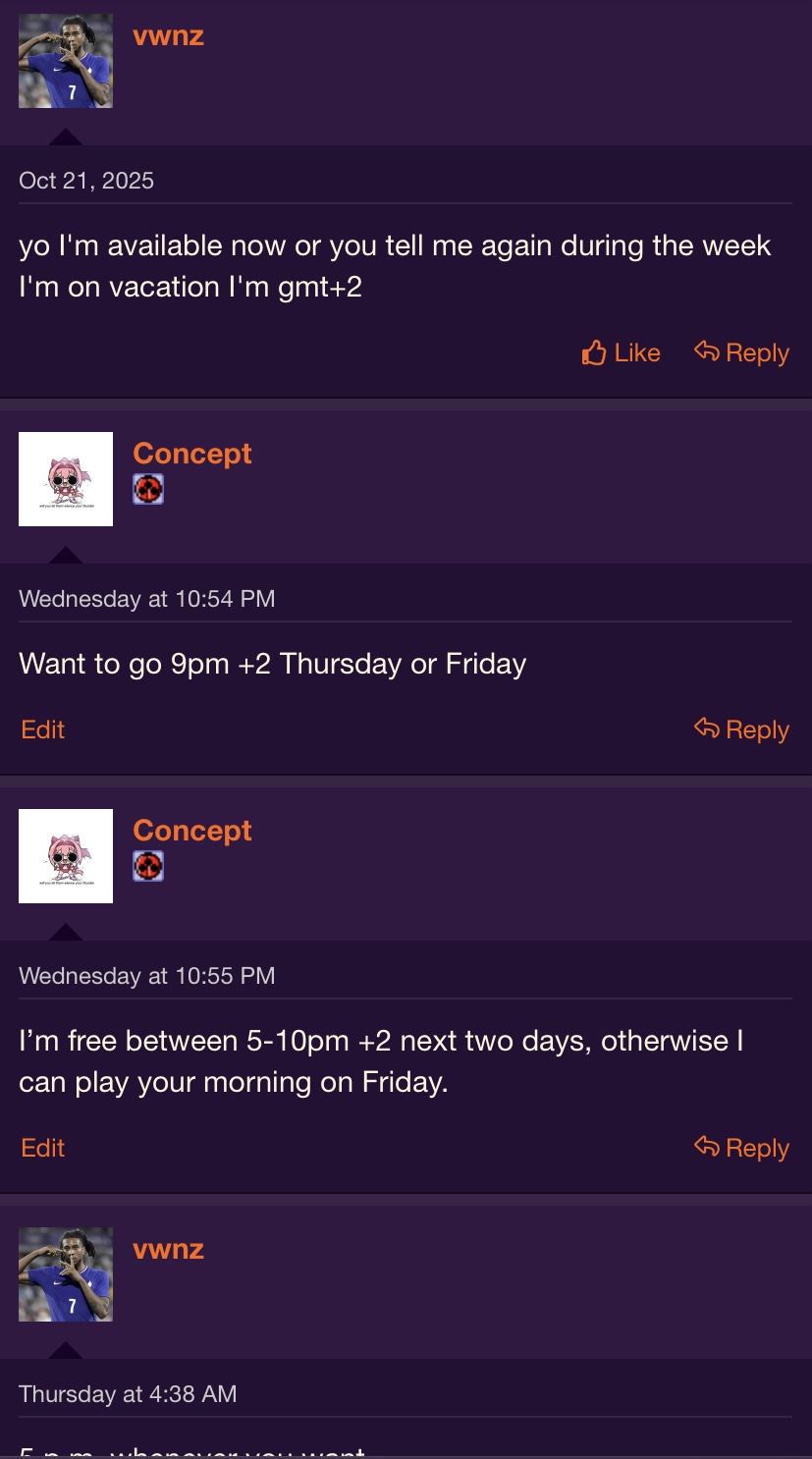Screen dimensions: 812x1459
Task: Click Concept's avatar on the 10:55 PM post
Action: tap(66, 856)
